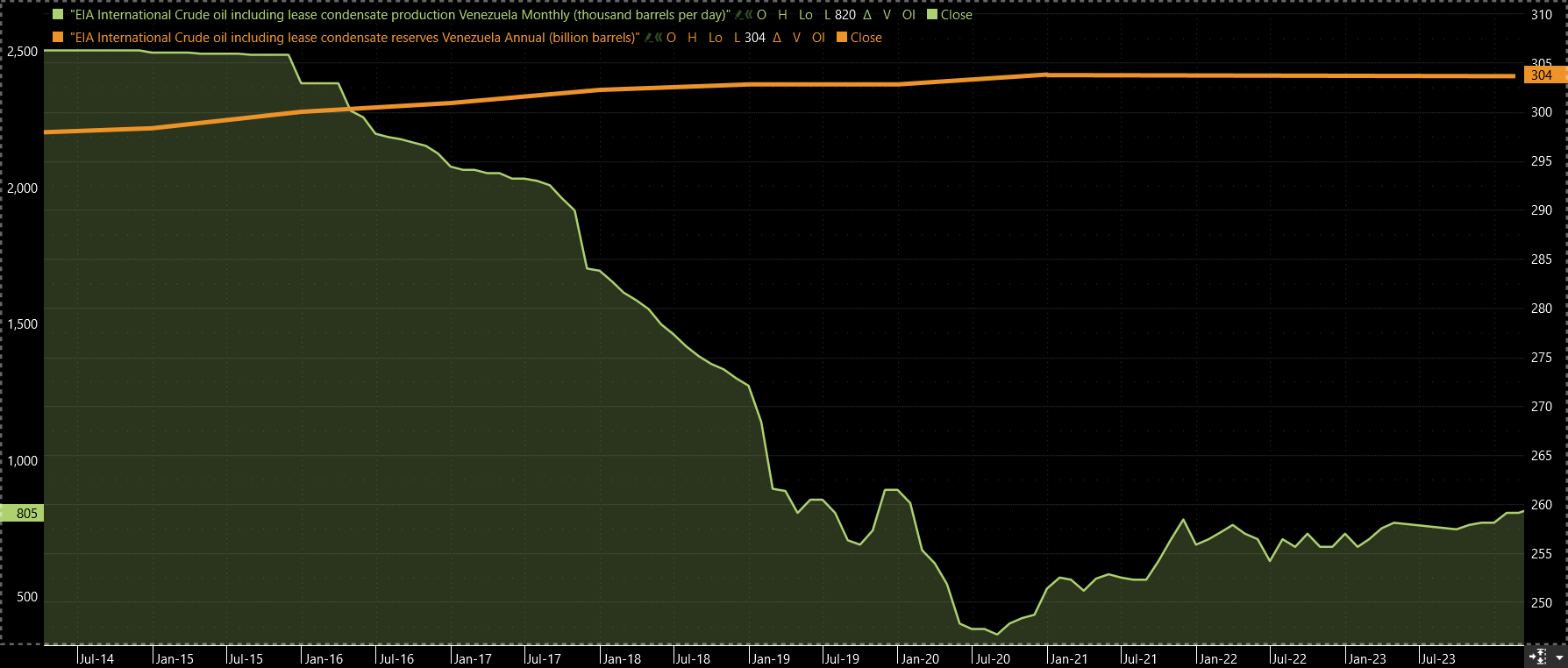1568x668 pixels.
Task: Toggle the green Close marker on the production row
Action: coord(932,15)
